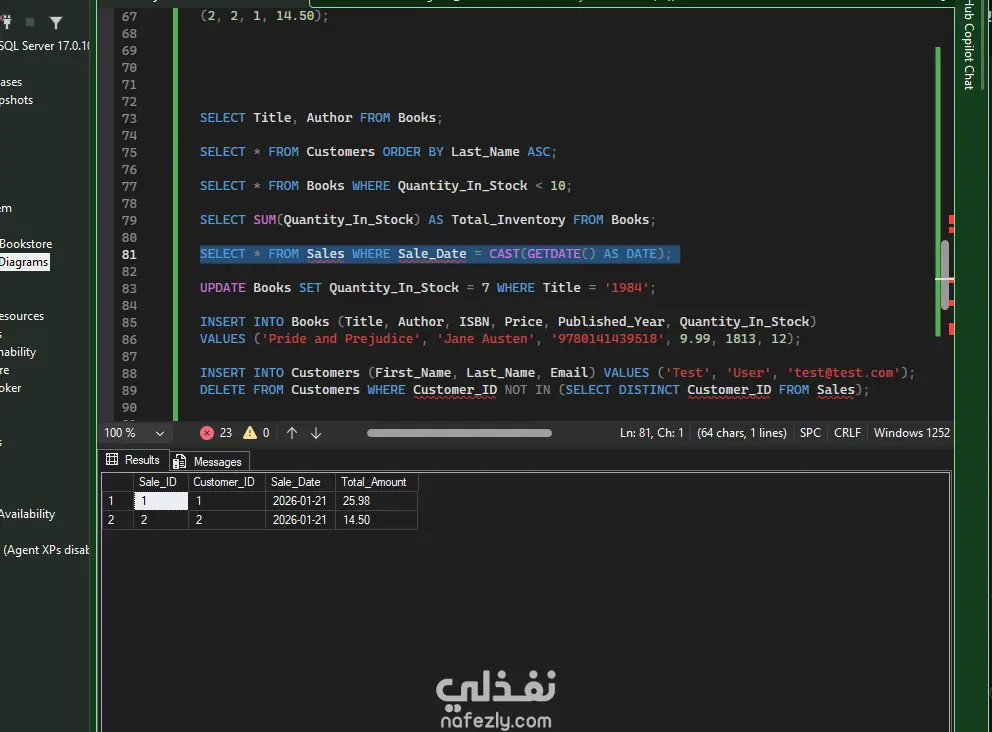
Task: Select result row header number 1
Action: (x=117, y=501)
